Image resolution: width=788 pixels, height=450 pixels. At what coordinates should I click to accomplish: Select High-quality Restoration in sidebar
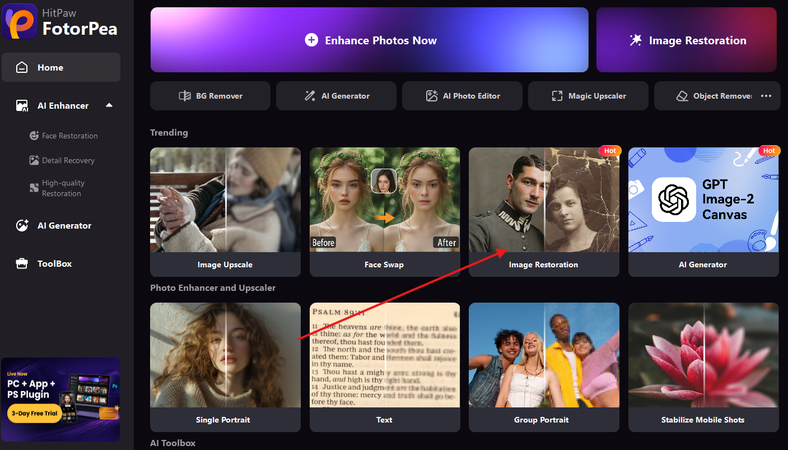(x=57, y=188)
